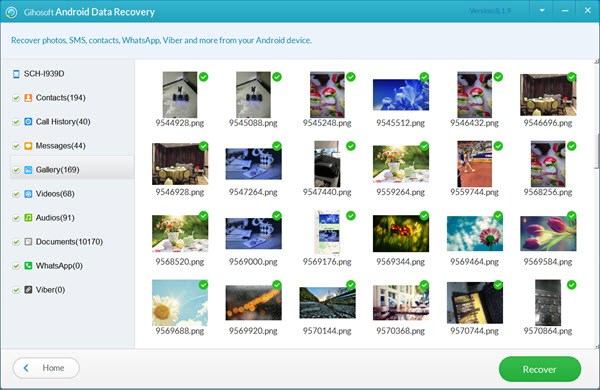Click the Call History blue icon

tap(28, 122)
